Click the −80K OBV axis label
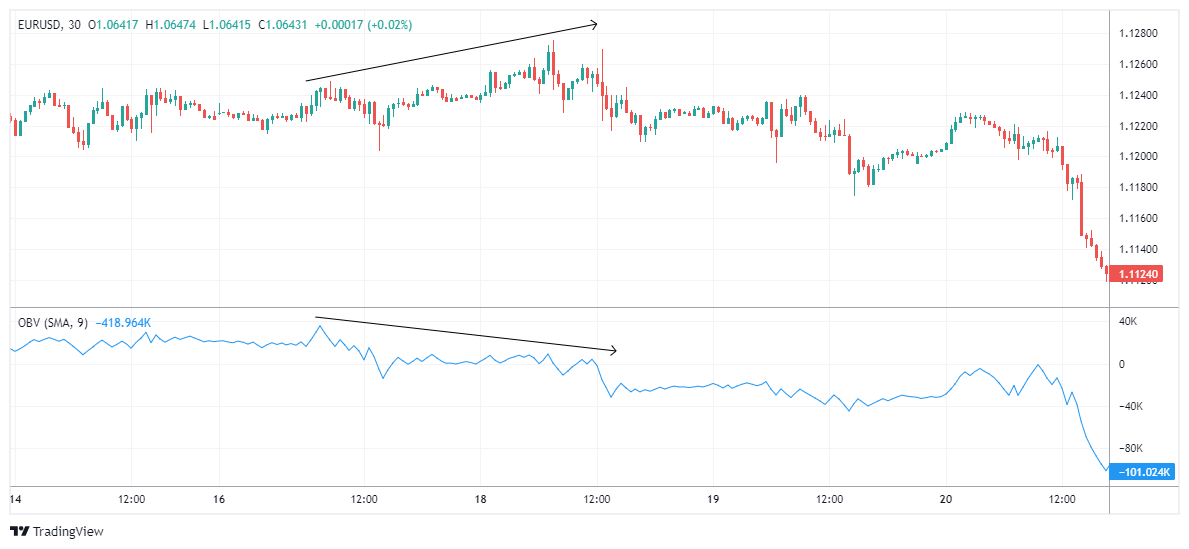Viewport: 1189px width, 549px height. [x=1131, y=448]
